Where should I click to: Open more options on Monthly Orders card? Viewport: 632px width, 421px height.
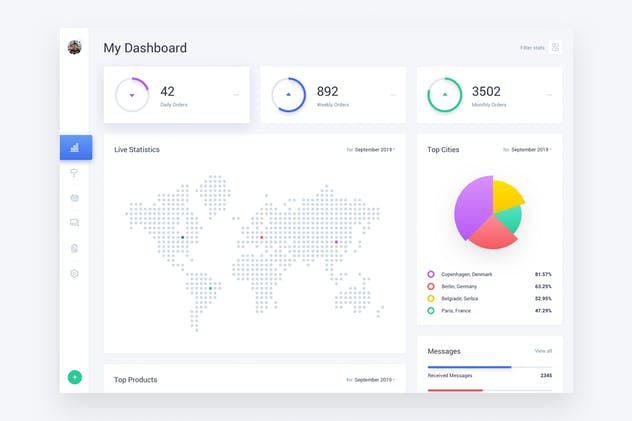point(549,95)
